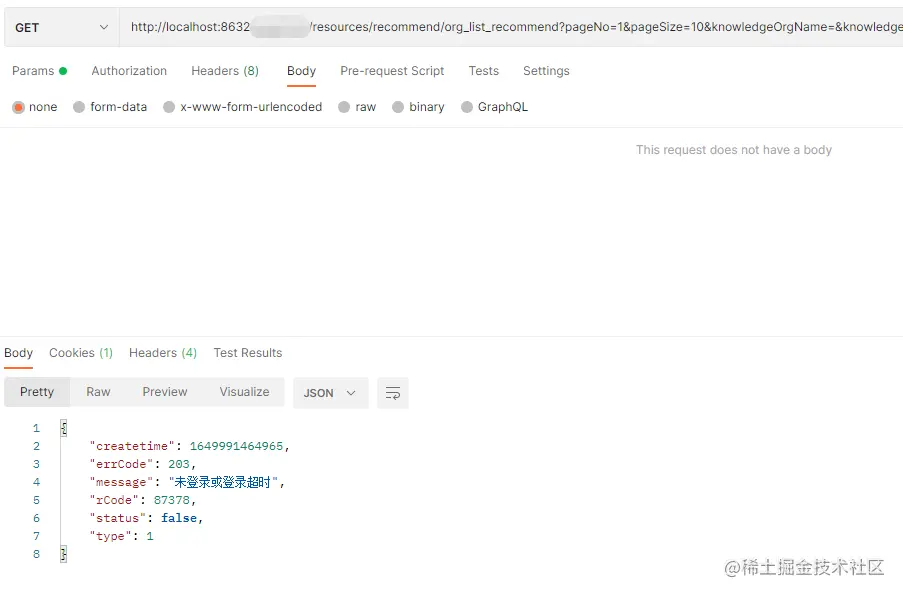Click the rCode value 87378
The height and width of the screenshot is (596, 903).
(172, 500)
